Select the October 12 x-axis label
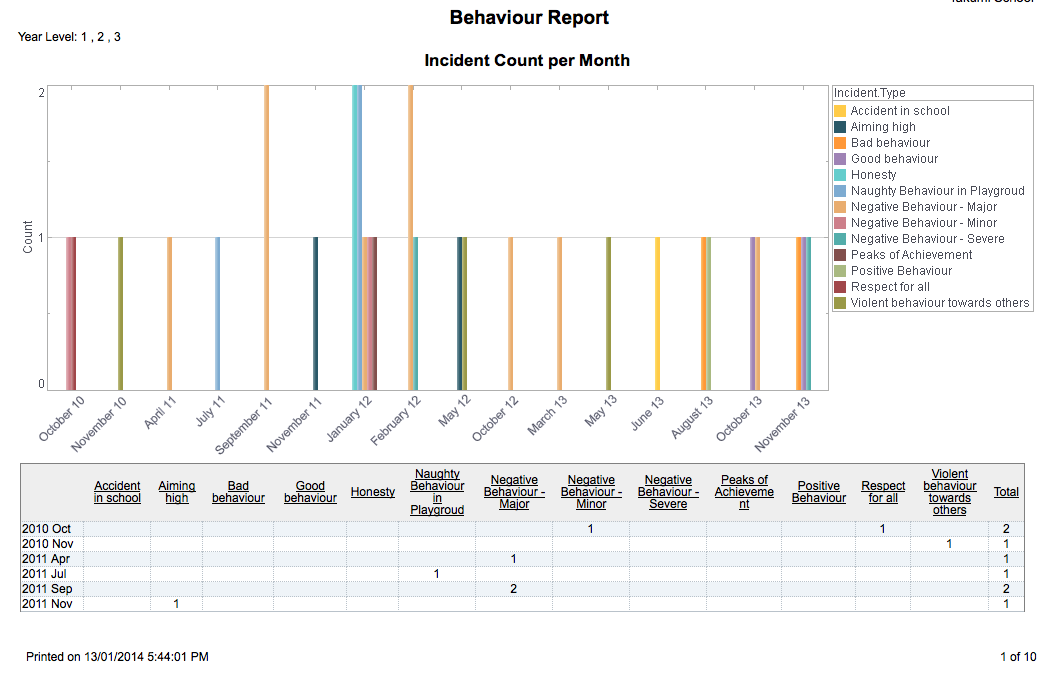The width and height of the screenshot is (1047, 678). point(495,419)
